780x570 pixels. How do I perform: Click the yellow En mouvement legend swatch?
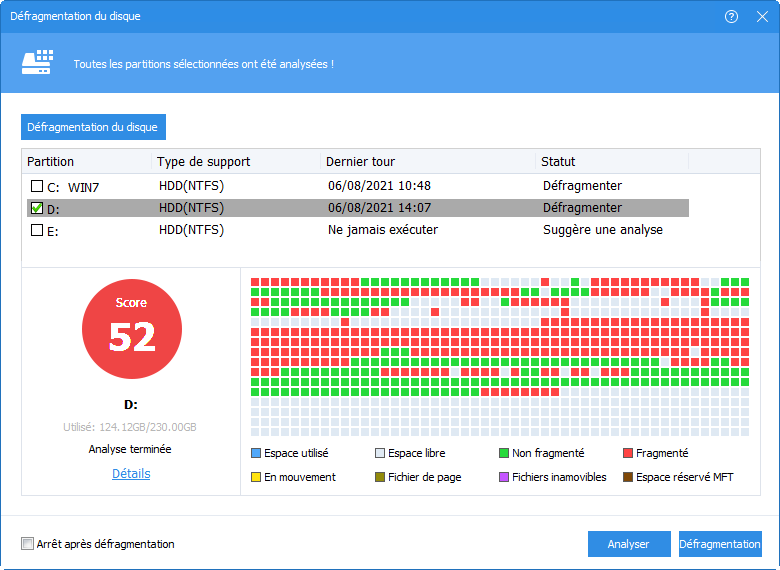click(257, 477)
